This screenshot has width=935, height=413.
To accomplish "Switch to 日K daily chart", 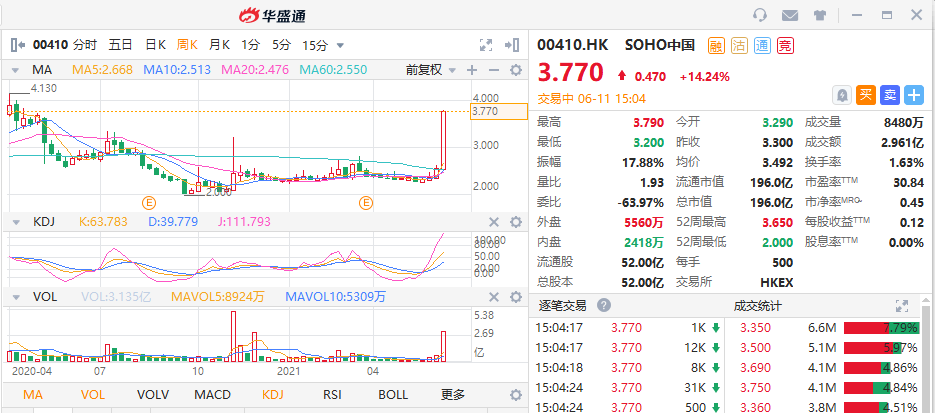I will (156, 45).
